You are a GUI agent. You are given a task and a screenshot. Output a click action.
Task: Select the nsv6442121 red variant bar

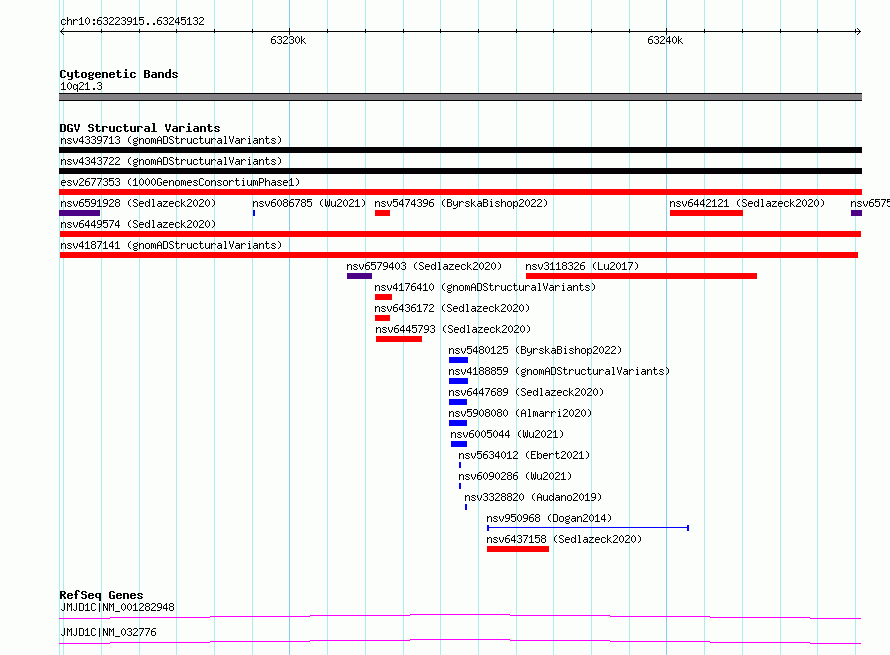tap(706, 213)
